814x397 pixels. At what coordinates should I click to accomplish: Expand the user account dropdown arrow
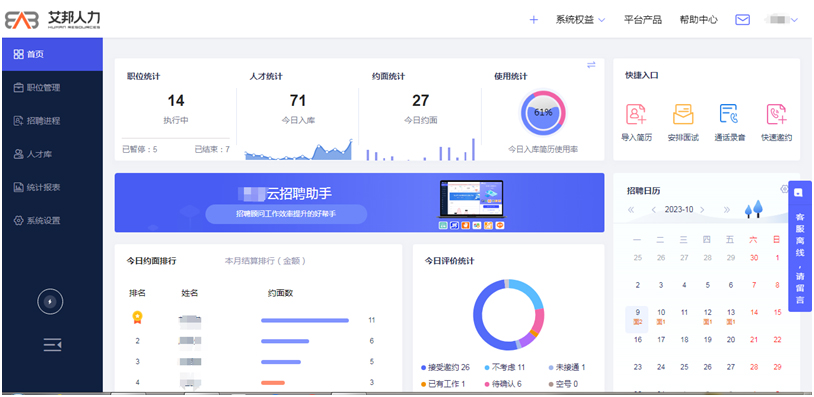pyautogui.click(x=794, y=20)
